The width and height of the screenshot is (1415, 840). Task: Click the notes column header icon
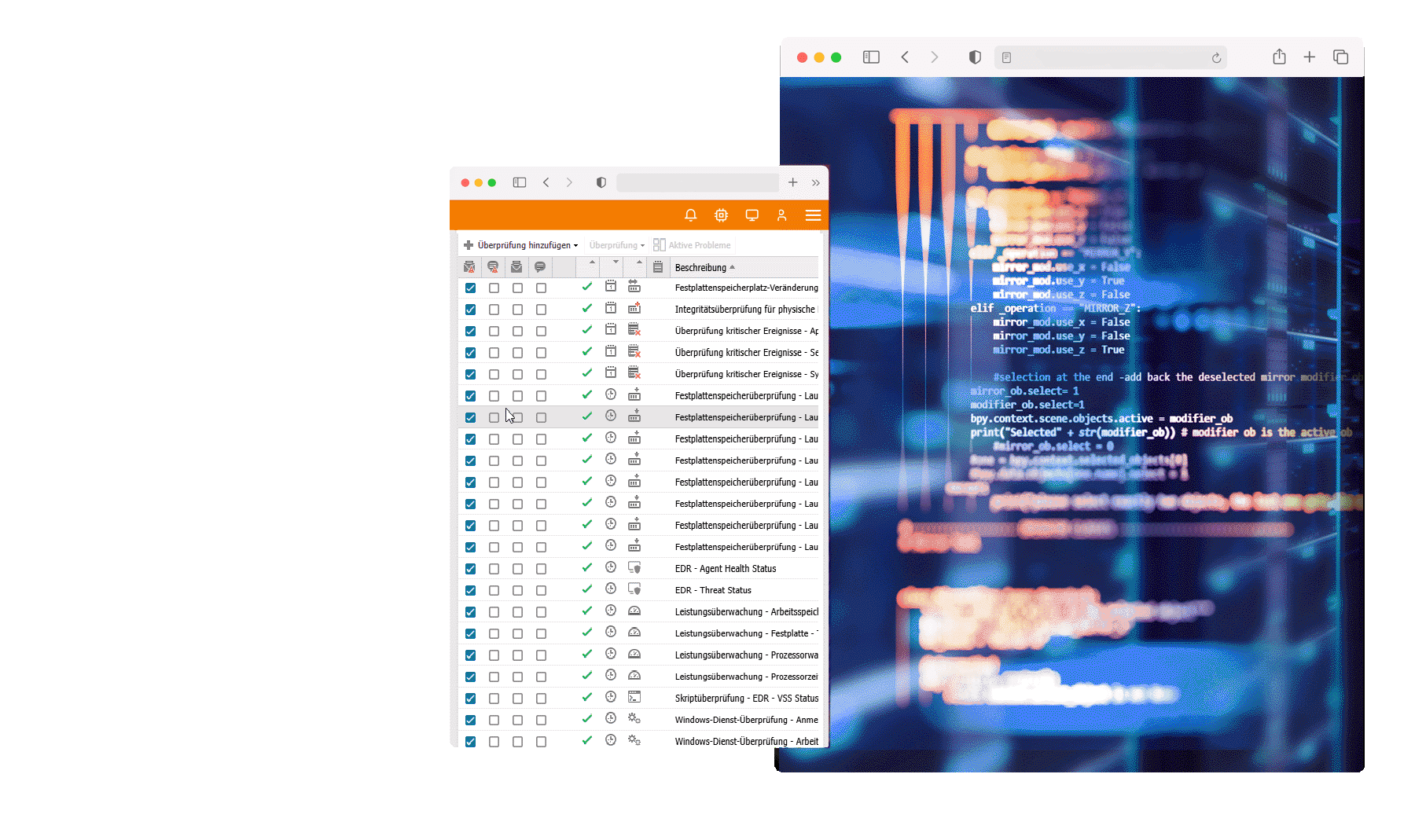click(658, 267)
